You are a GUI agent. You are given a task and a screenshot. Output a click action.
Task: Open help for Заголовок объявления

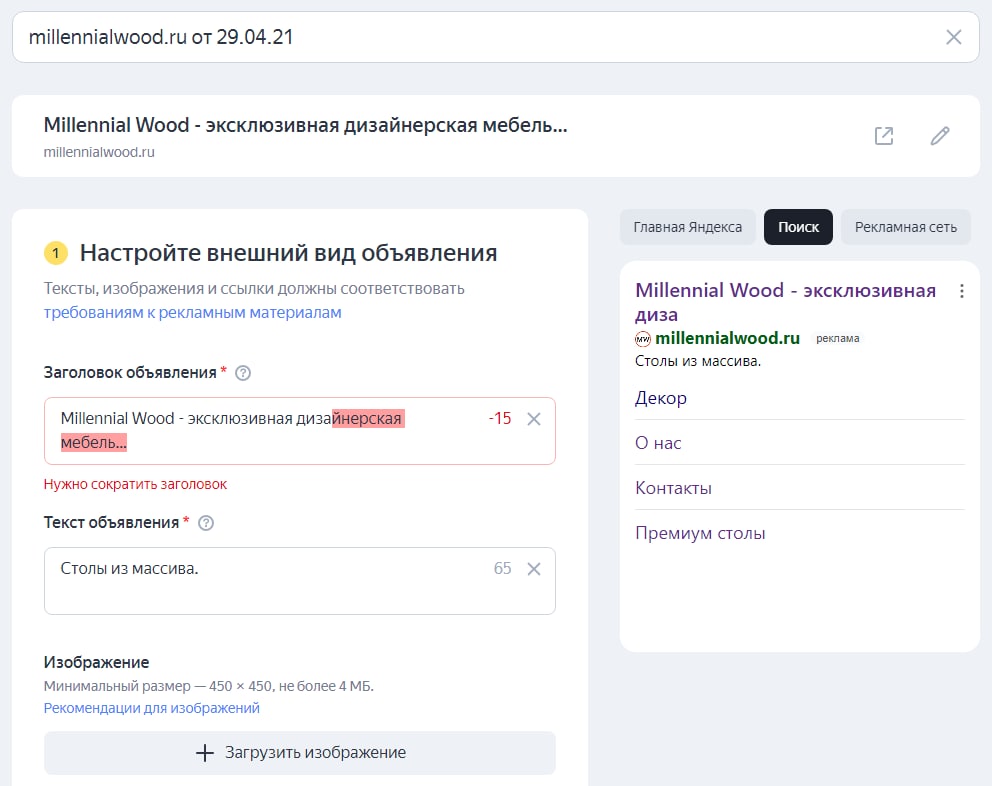243,373
